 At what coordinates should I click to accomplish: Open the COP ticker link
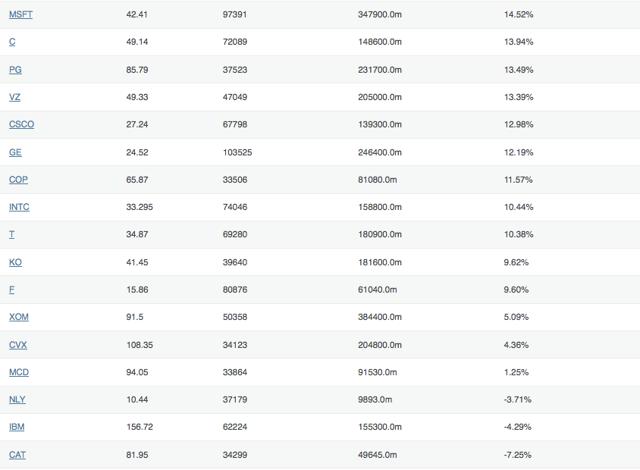pyautogui.click(x=18, y=180)
